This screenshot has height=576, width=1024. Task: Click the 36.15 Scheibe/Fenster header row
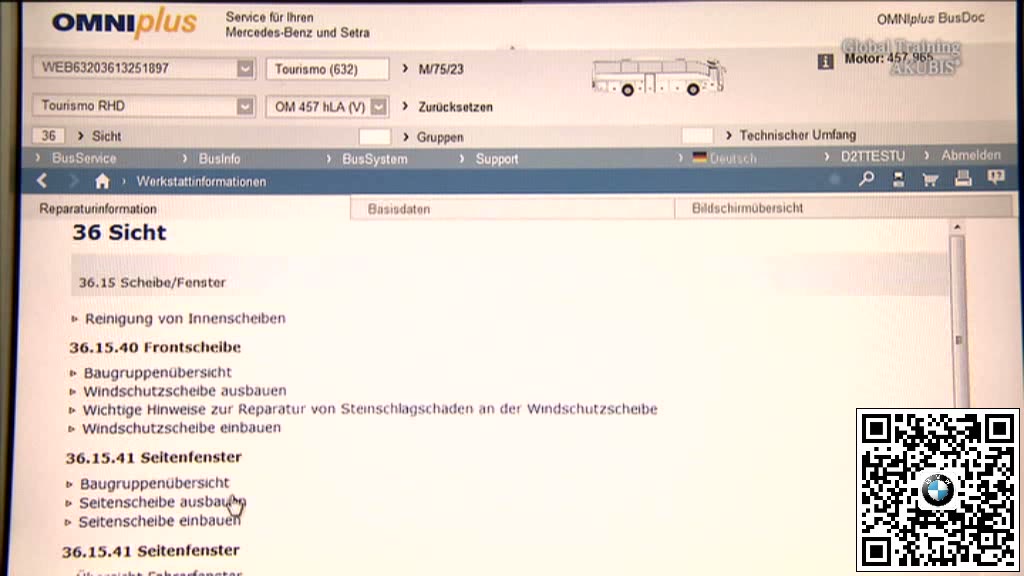pos(509,275)
